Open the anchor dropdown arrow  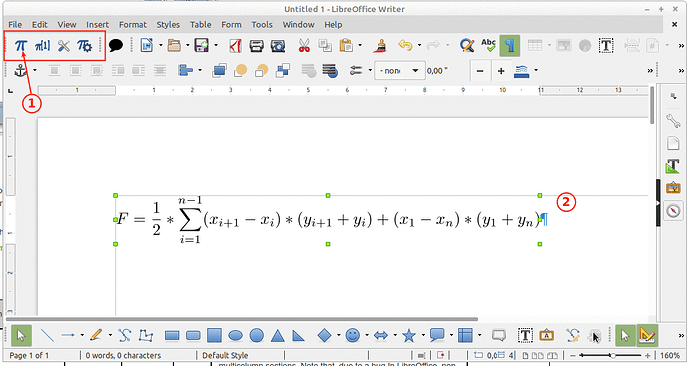[35, 70]
